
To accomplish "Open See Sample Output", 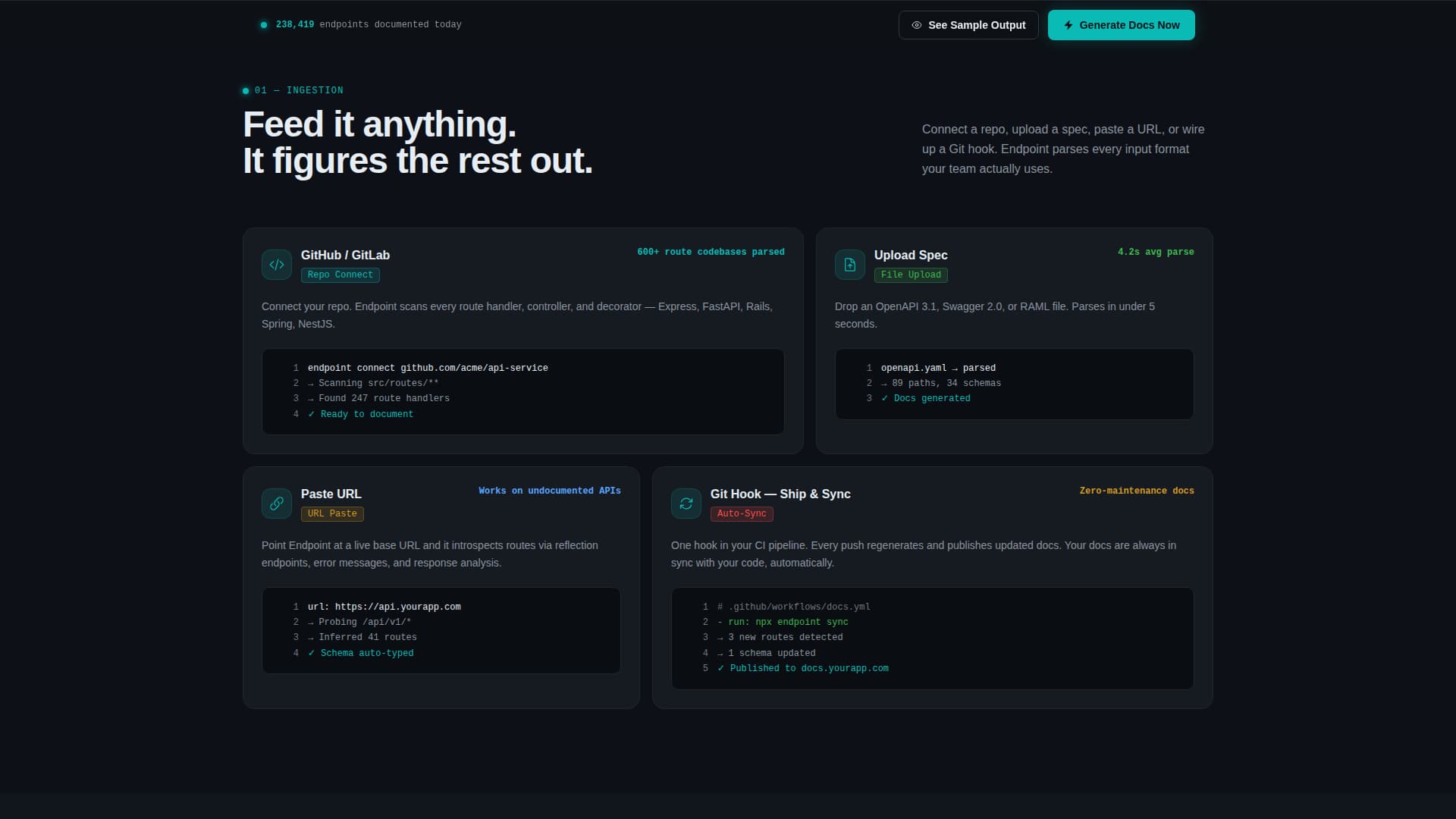I will (x=968, y=25).
